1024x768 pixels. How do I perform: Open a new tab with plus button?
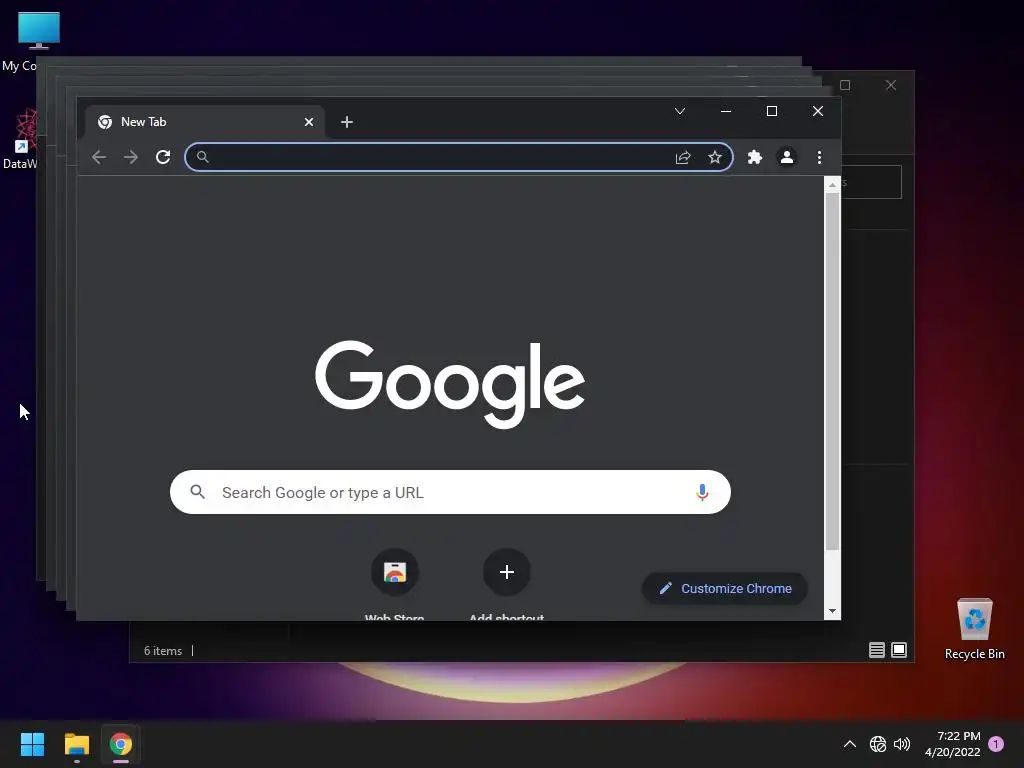(x=347, y=122)
